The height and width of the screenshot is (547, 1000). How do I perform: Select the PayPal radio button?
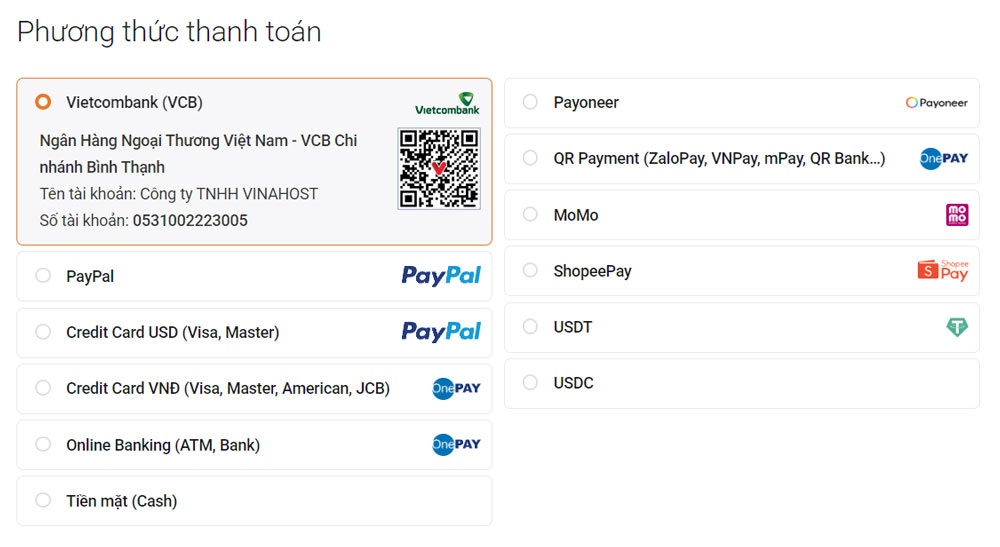click(43, 276)
